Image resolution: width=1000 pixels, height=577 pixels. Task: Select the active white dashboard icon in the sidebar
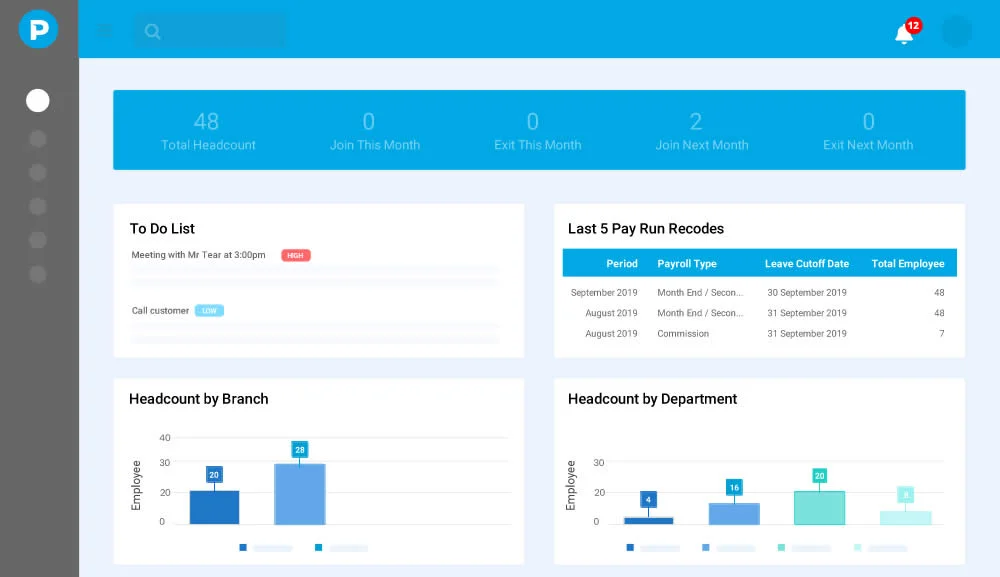coord(37,100)
